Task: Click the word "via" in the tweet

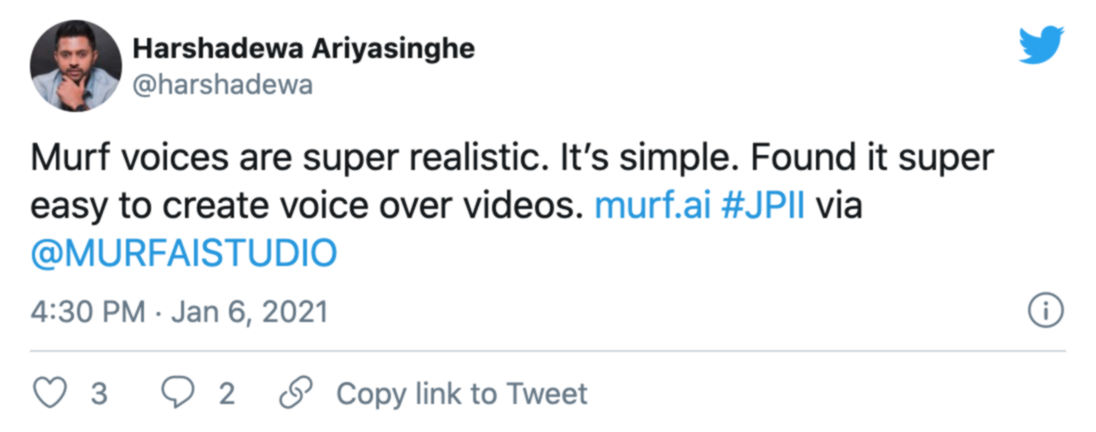Action: pyautogui.click(x=838, y=207)
